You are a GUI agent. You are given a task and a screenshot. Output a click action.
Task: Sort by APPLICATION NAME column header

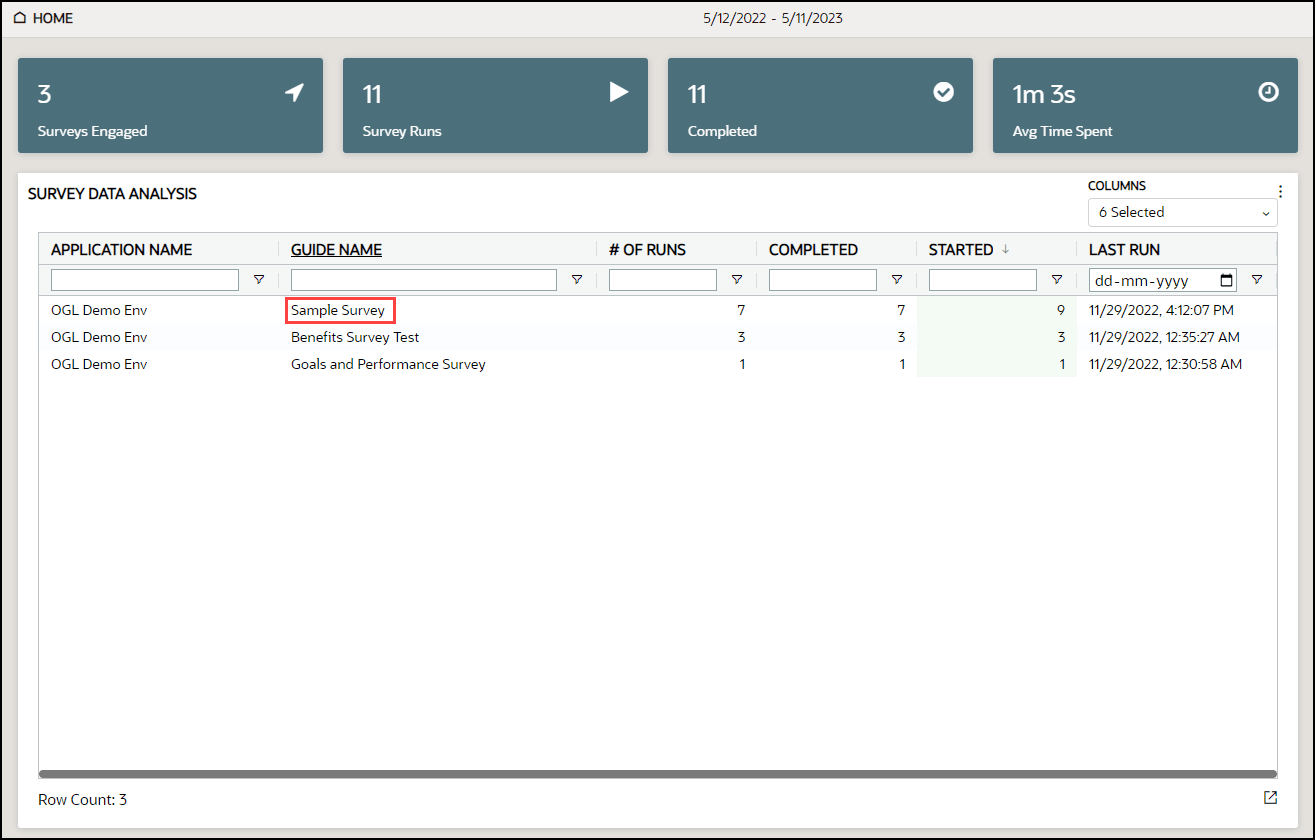click(122, 250)
